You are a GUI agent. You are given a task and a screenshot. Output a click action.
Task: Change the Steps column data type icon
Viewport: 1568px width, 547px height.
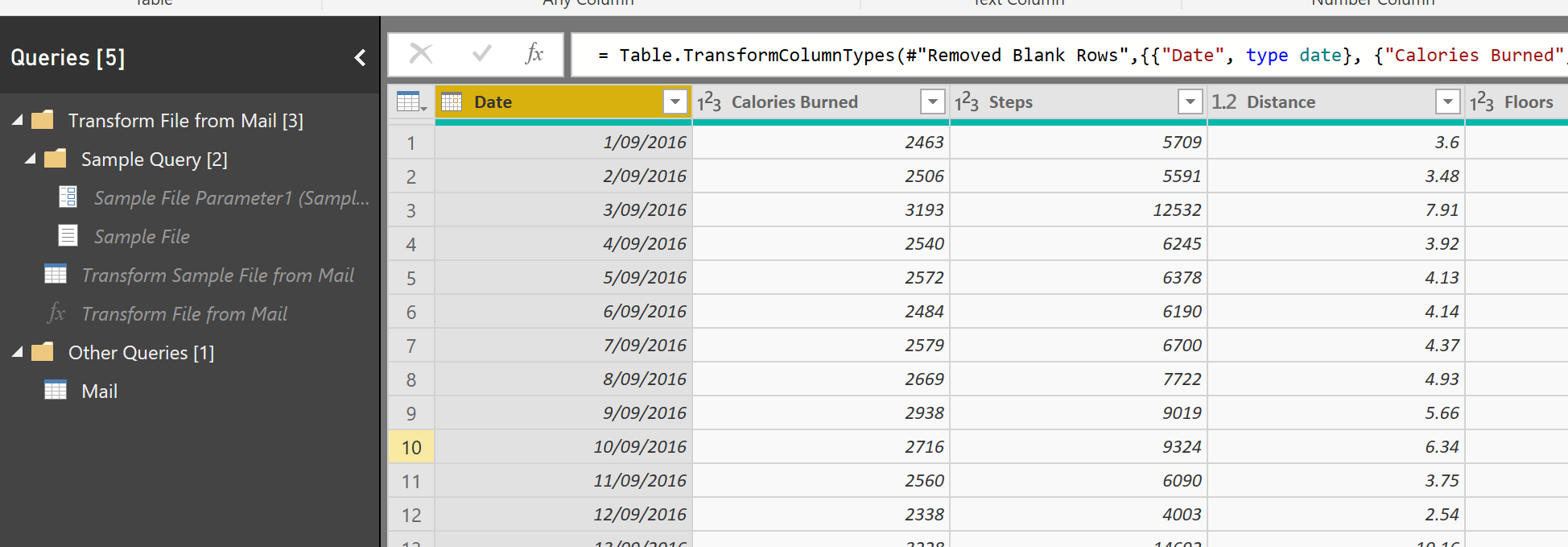pos(967,102)
